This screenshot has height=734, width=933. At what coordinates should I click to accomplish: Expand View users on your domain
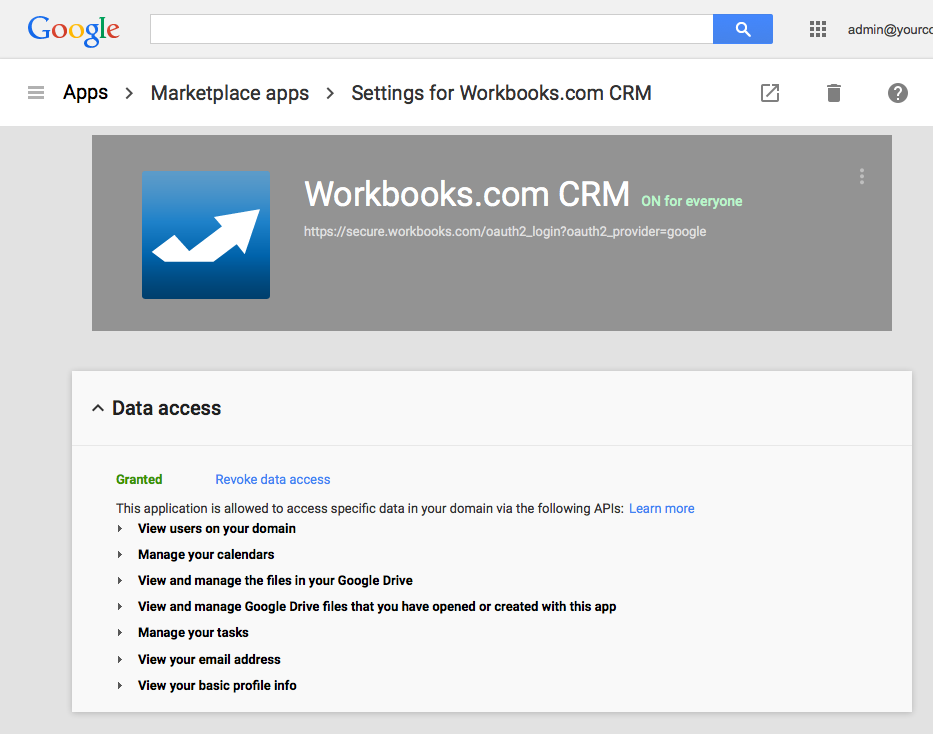(120, 529)
